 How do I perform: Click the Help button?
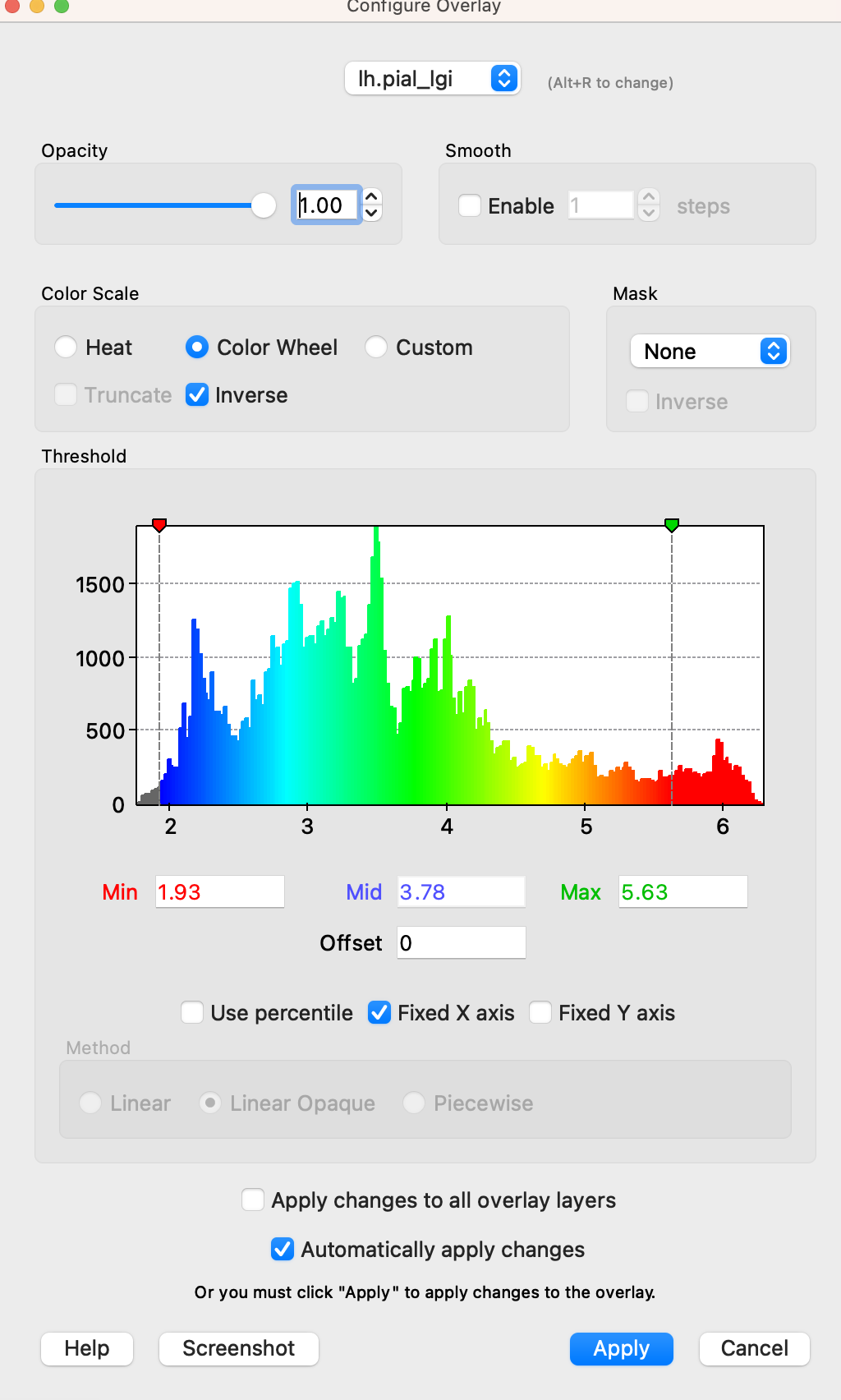point(87,1349)
